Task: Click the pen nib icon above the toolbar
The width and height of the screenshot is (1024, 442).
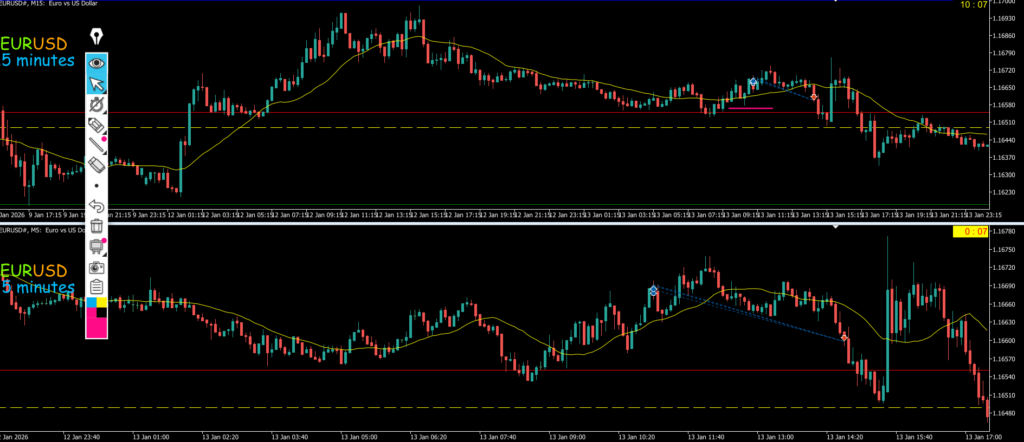Action: [97, 37]
